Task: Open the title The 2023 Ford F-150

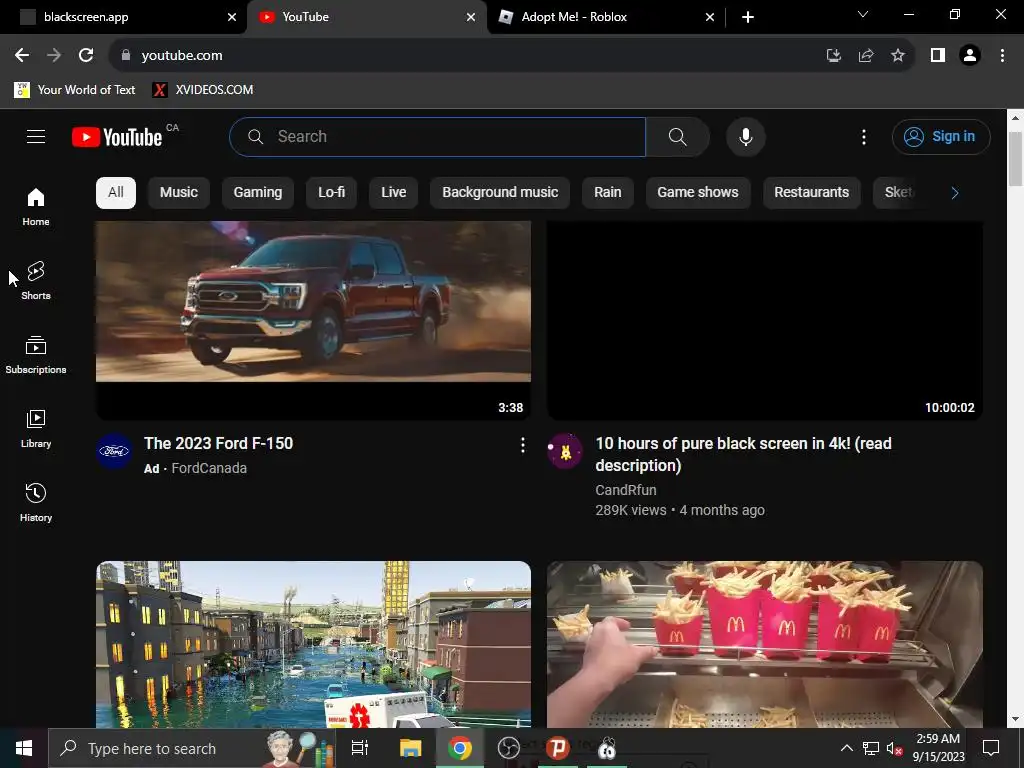Action: tap(219, 443)
